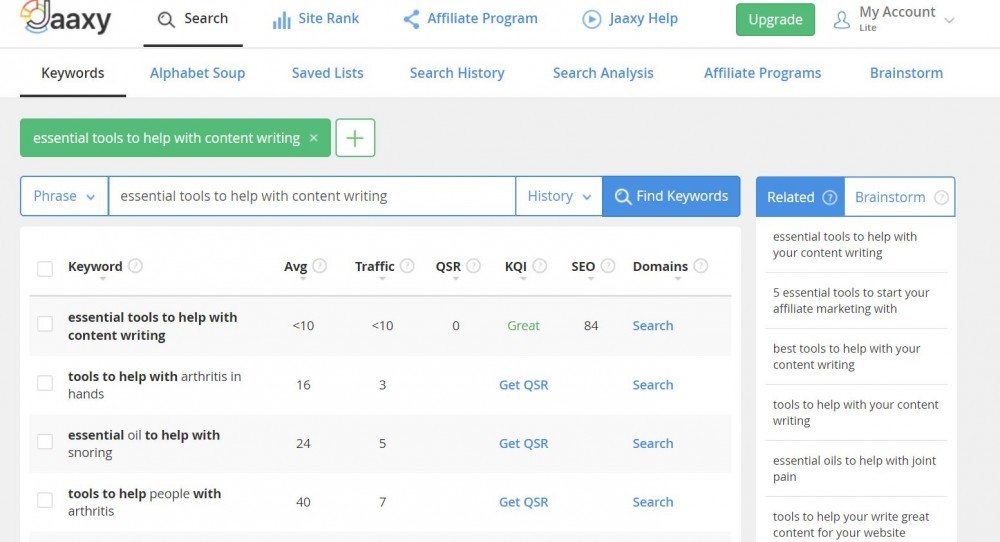Click the share icon for Affiliate Program
The width and height of the screenshot is (1000, 542).
click(x=411, y=19)
